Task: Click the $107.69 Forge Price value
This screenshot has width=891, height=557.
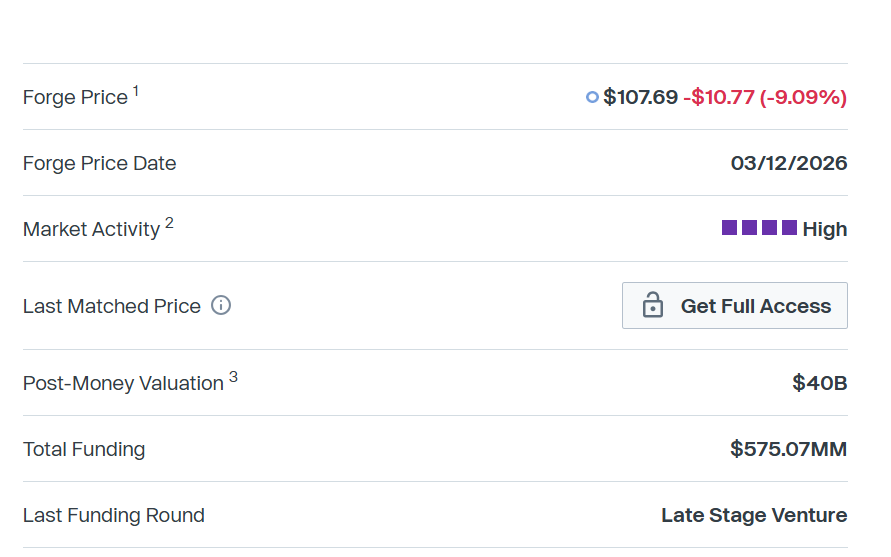Action: pyautogui.click(x=640, y=97)
